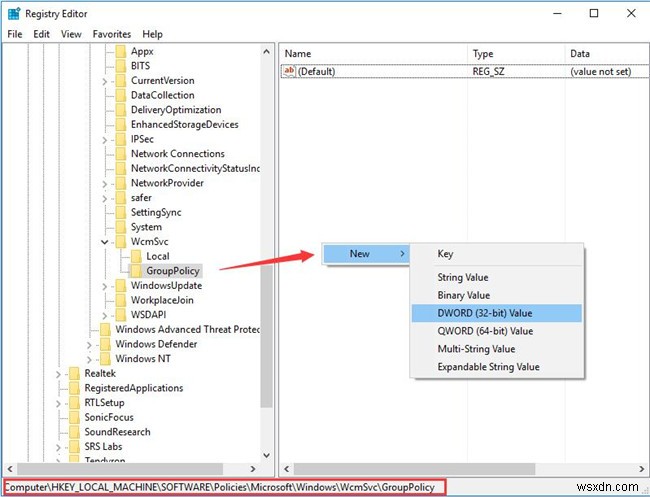
Task: Click the tree pane scroll right arrow
Action: pos(253,469)
